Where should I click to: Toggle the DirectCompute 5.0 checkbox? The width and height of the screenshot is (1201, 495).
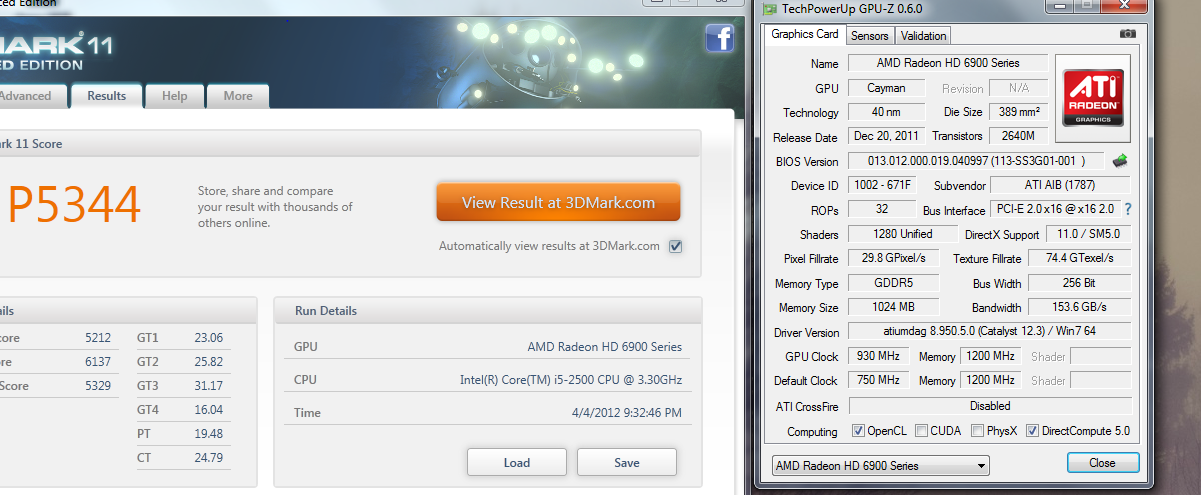click(1033, 431)
